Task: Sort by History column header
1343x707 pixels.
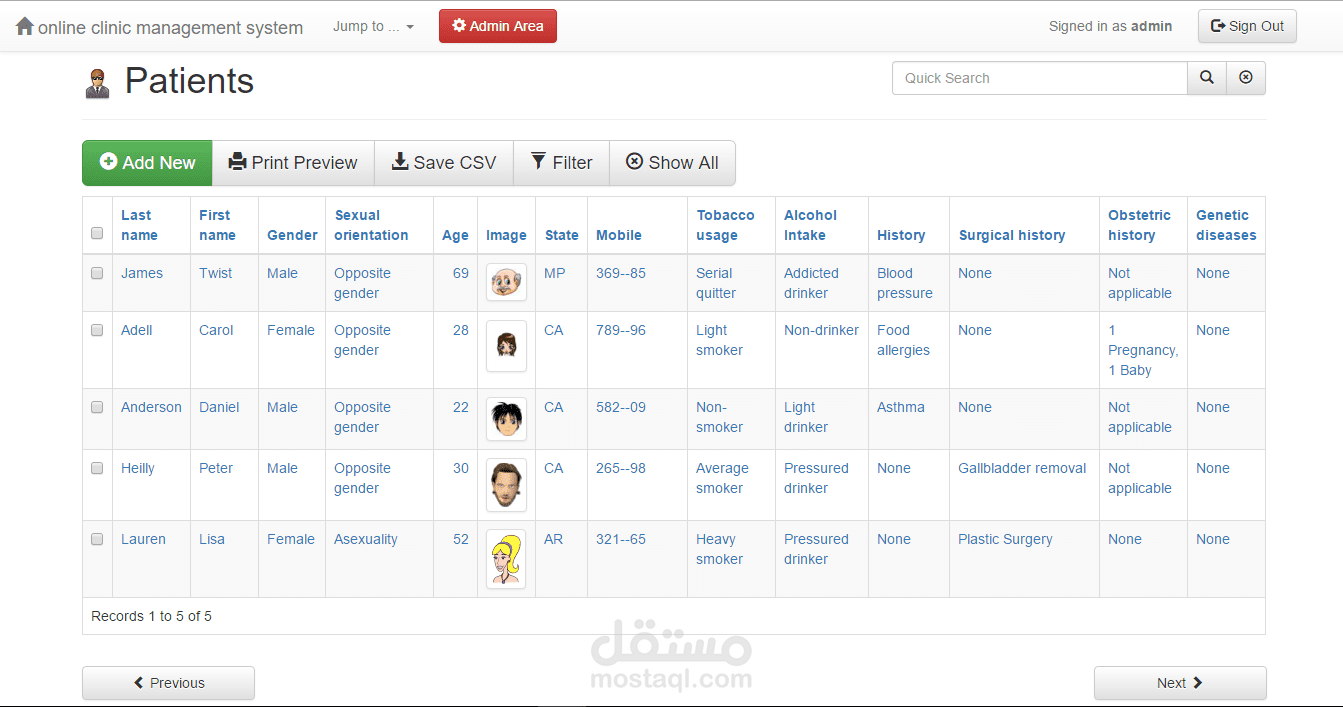Action: click(901, 235)
